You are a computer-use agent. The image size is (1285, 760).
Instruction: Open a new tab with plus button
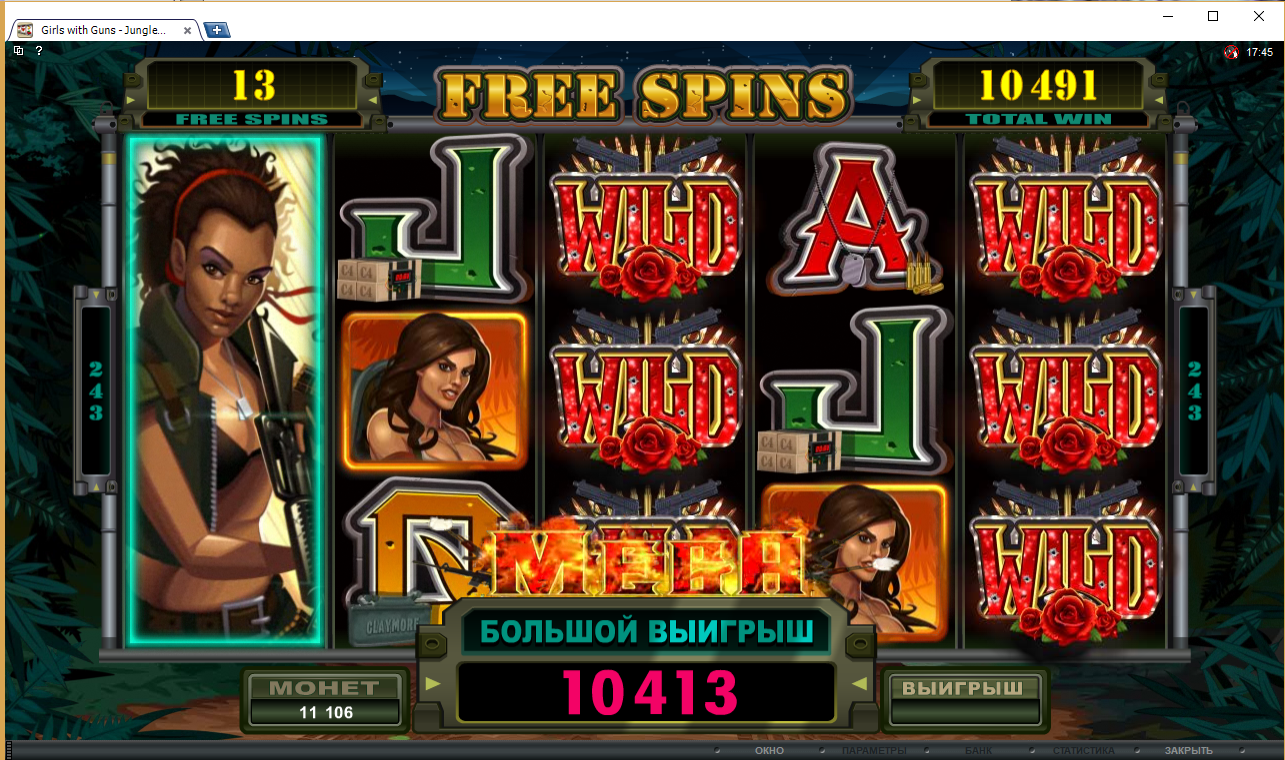coord(217,30)
